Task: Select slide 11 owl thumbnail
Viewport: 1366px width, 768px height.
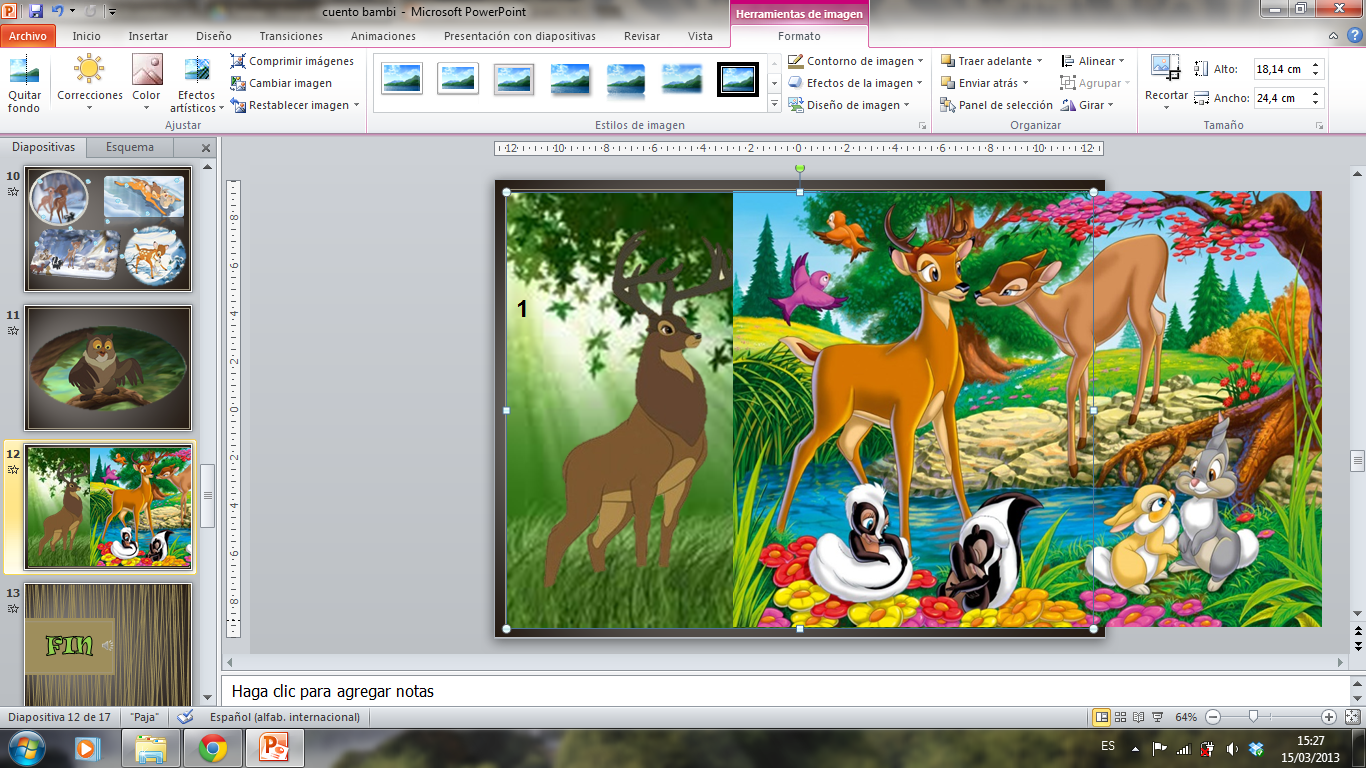Action: 108,368
